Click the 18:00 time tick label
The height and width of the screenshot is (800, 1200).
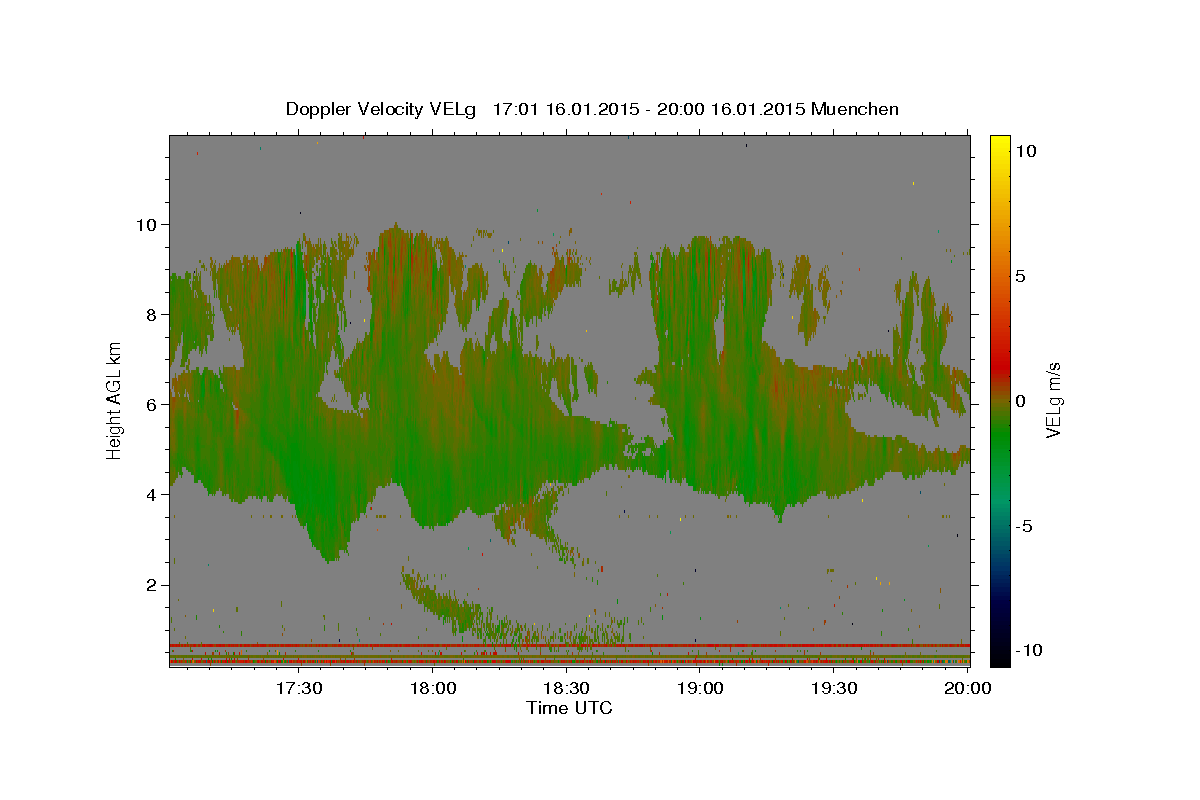[433, 688]
